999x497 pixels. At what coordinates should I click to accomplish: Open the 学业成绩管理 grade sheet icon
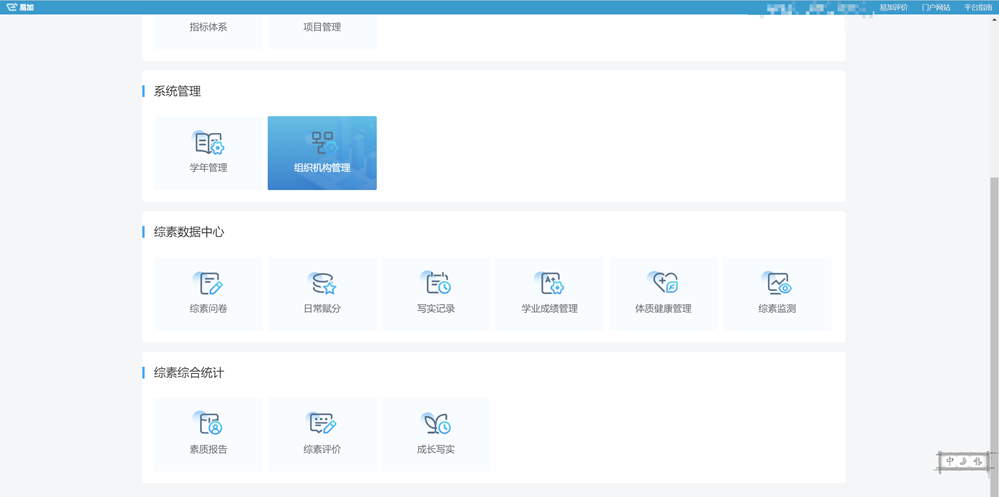549,283
